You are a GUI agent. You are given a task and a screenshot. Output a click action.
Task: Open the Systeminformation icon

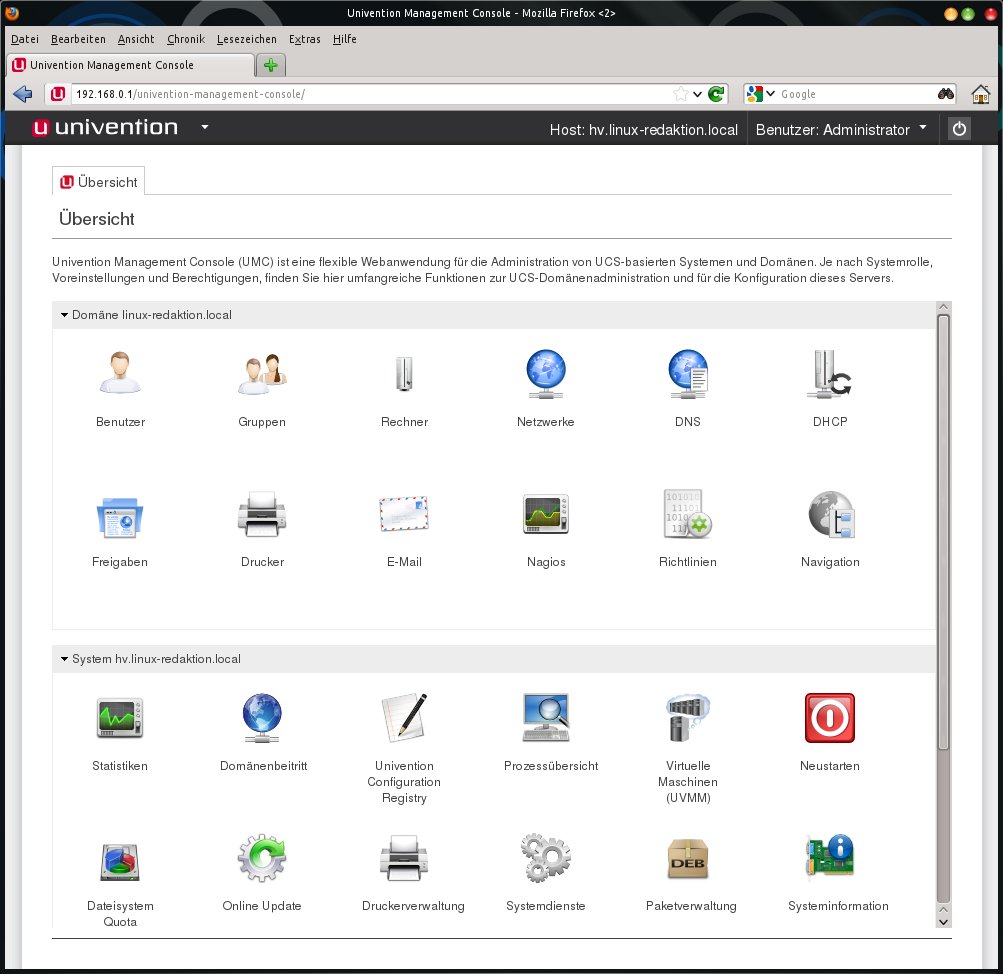(830, 858)
